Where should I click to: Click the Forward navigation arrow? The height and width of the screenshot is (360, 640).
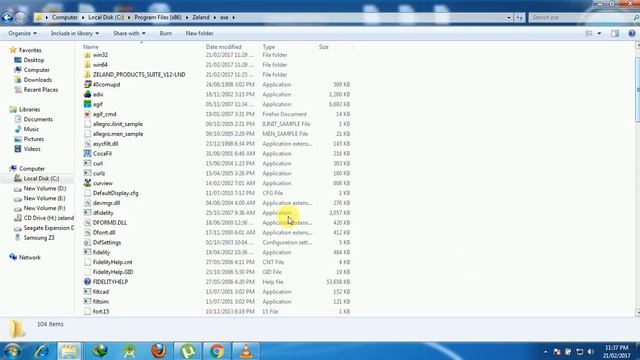pos(20,17)
